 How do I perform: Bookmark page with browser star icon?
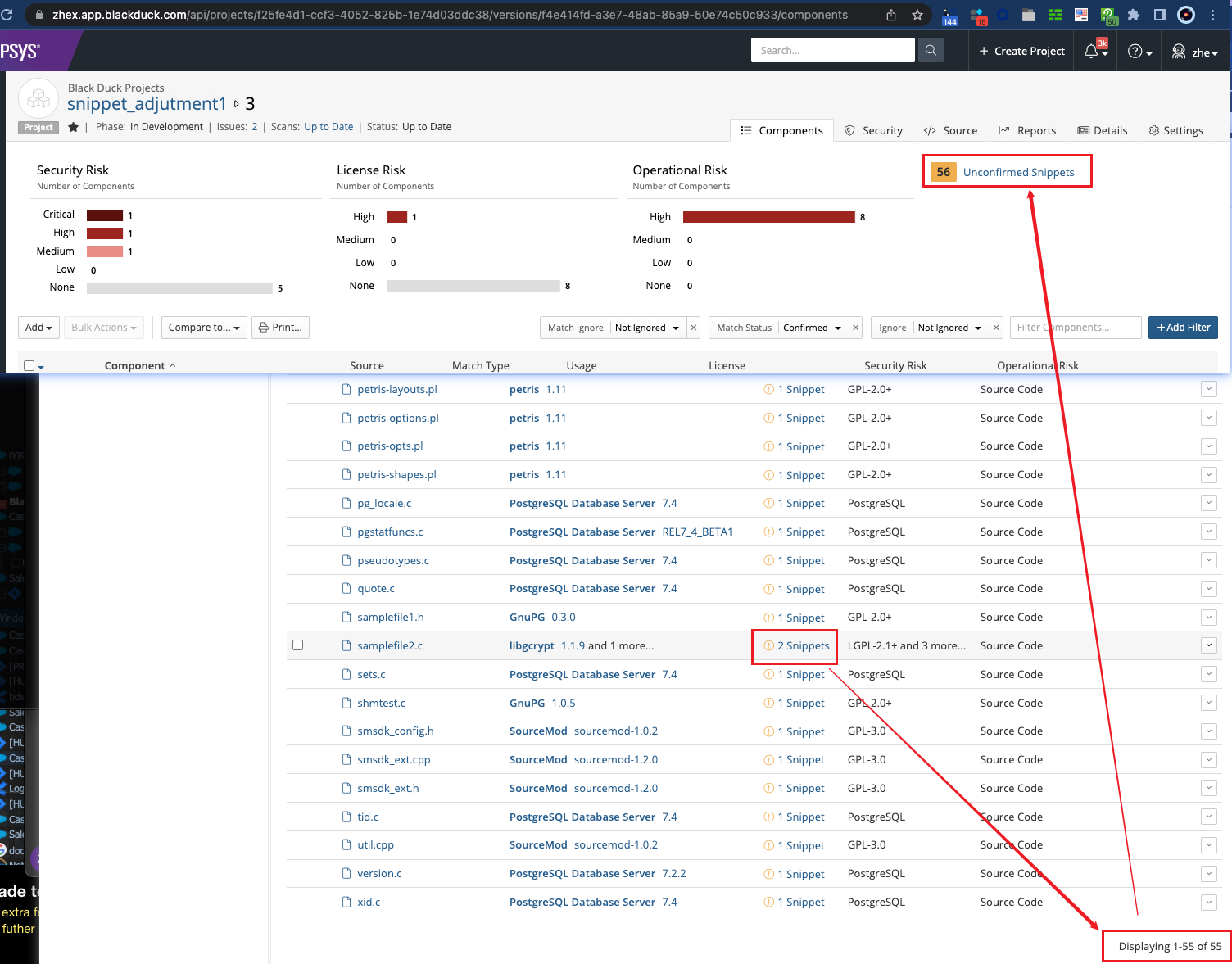click(917, 15)
